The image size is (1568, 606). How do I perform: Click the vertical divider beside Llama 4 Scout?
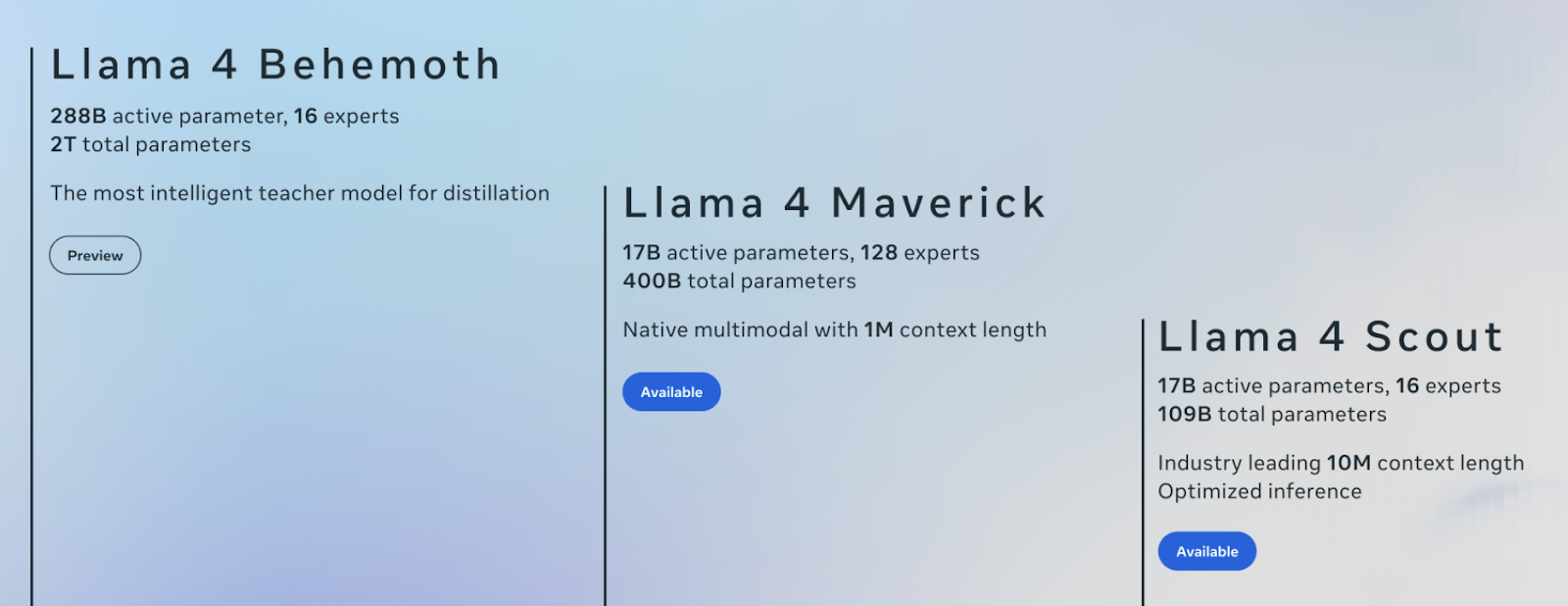1143,462
